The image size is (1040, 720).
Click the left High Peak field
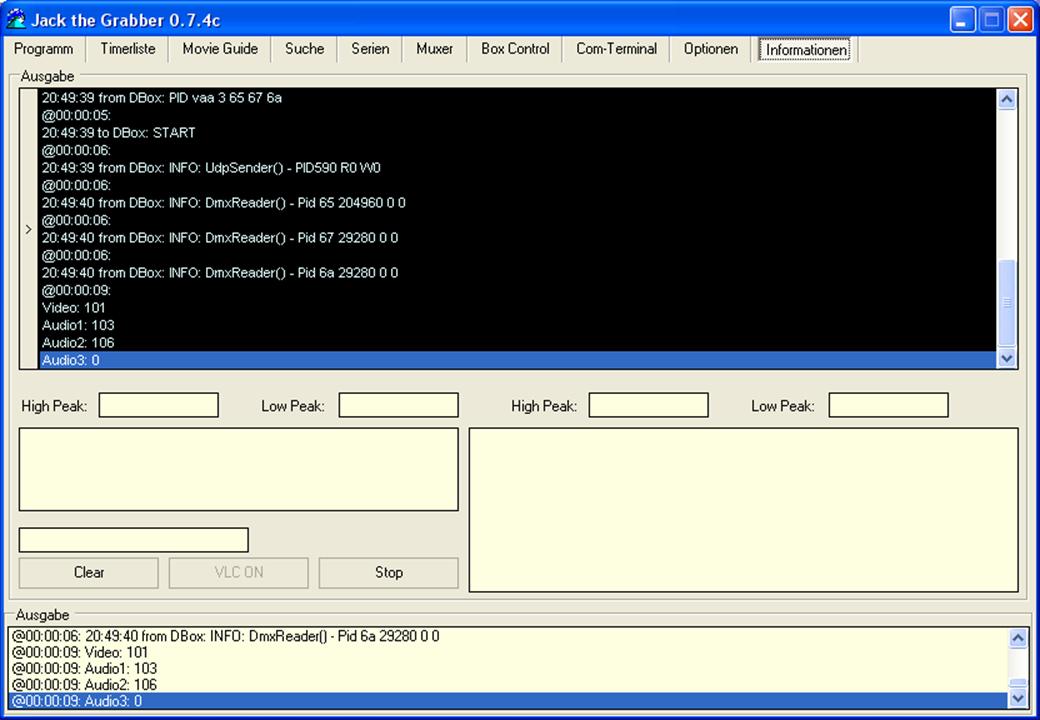coord(159,405)
